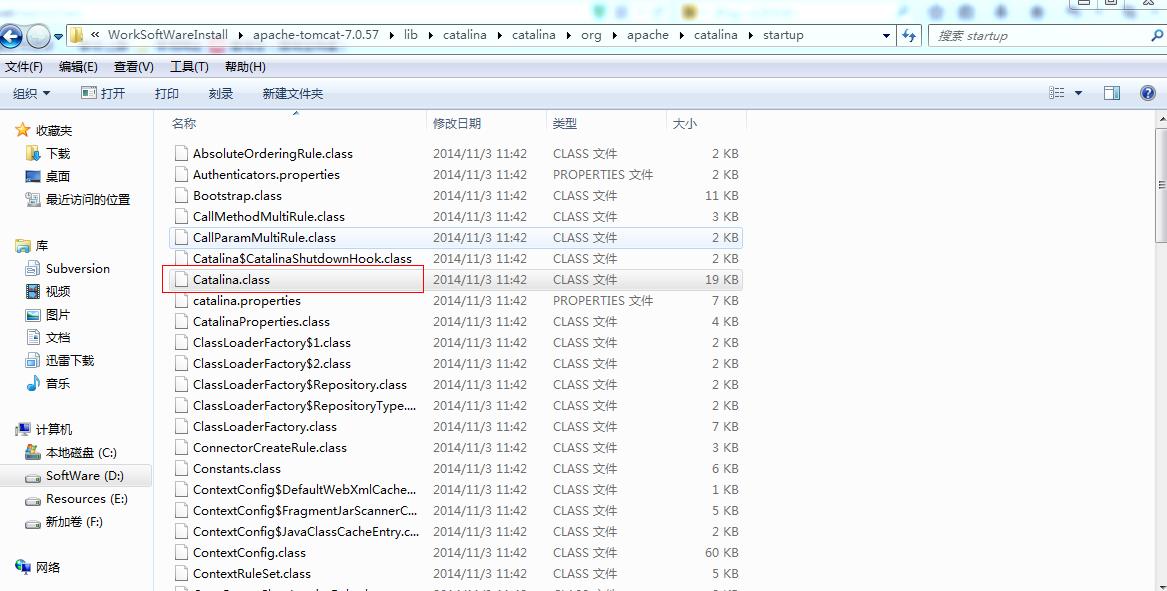The width and height of the screenshot is (1167, 591).
Task: Click the search magnifier icon
Action: click(x=1157, y=35)
